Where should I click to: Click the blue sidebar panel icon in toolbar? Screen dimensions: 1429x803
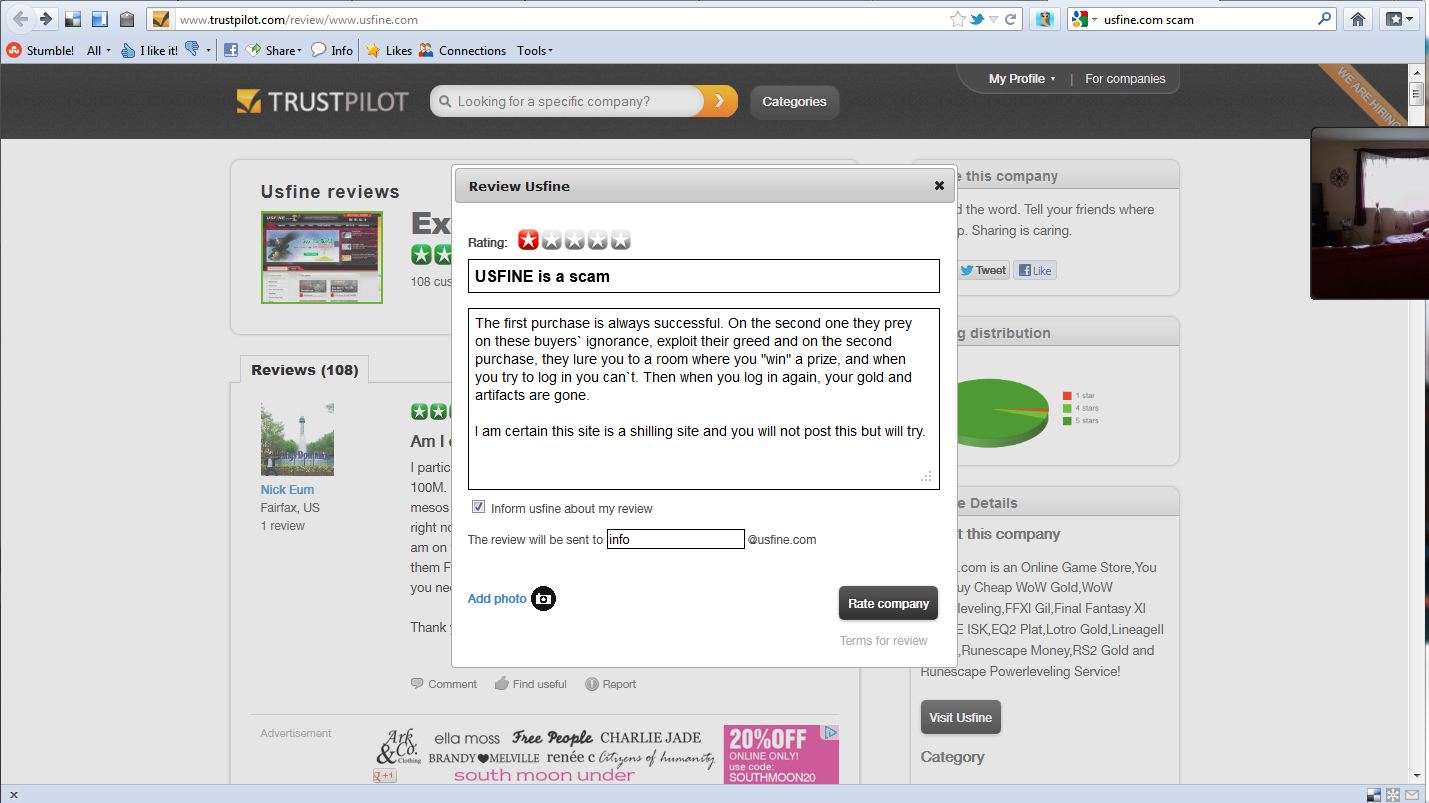pyautogui.click(x=99, y=19)
